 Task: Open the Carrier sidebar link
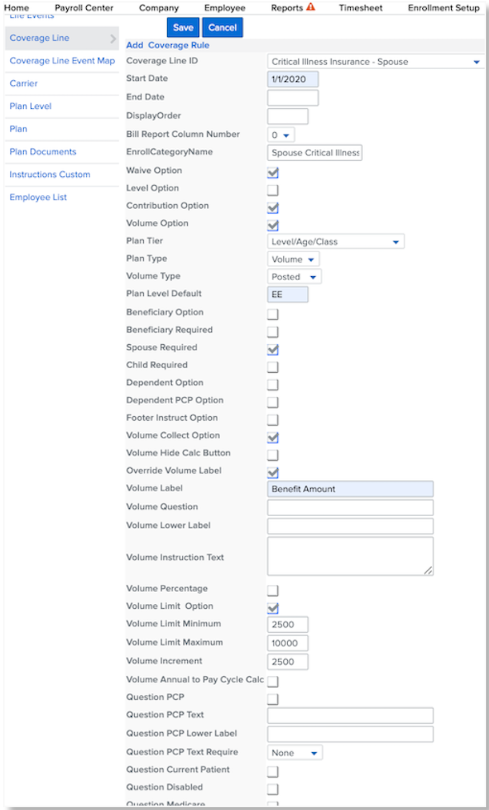23,83
